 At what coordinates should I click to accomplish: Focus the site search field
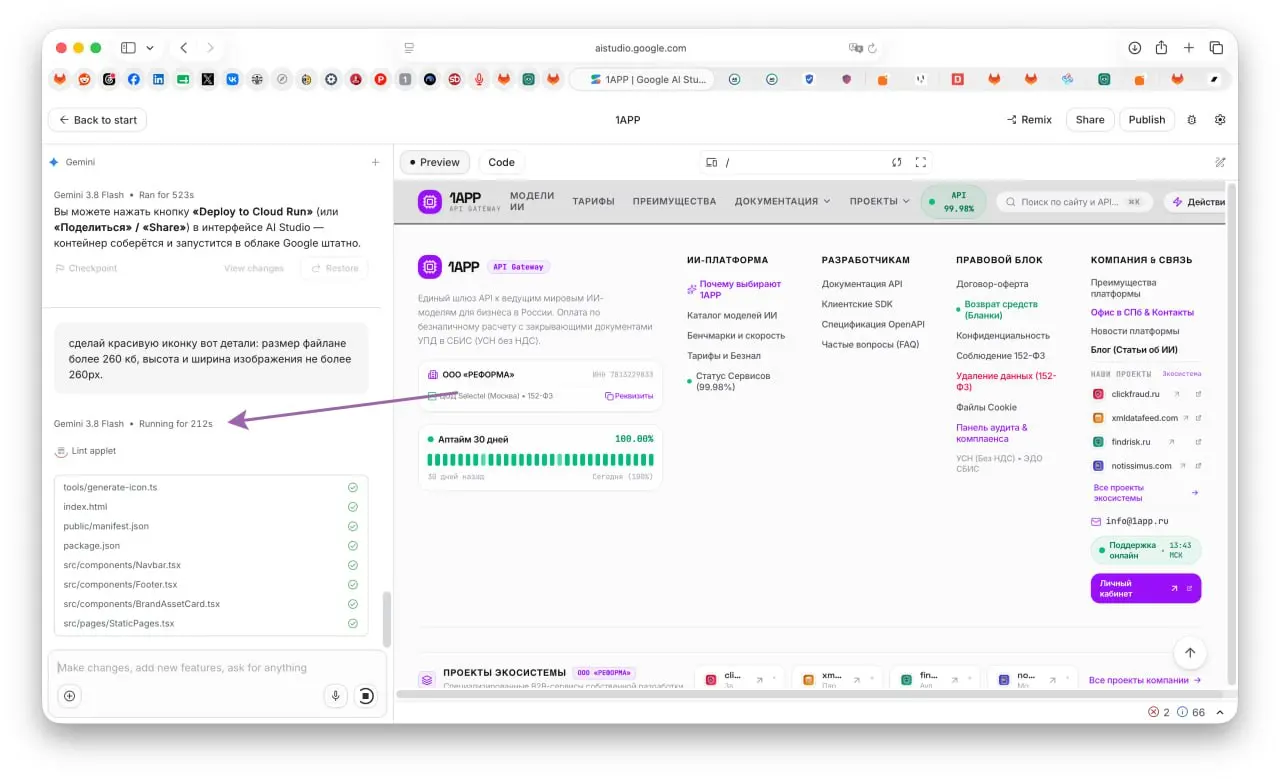(x=1074, y=201)
